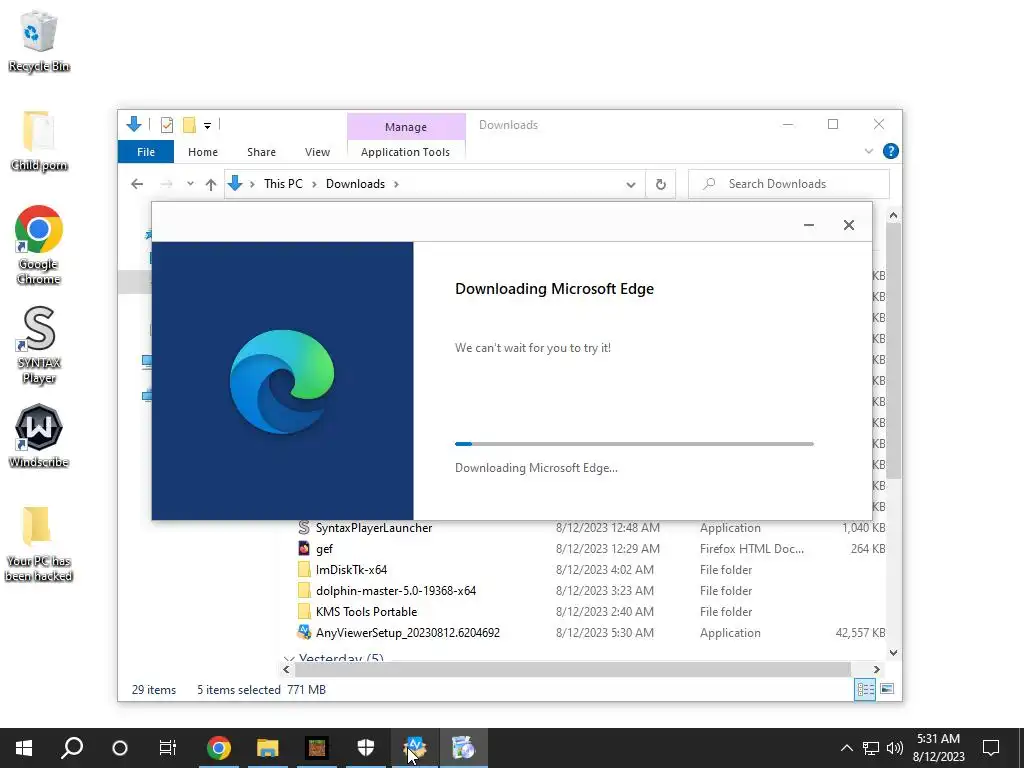This screenshot has width=1024, height=768.
Task: Switch to Large icons view in the status bar
Action: [887, 689]
